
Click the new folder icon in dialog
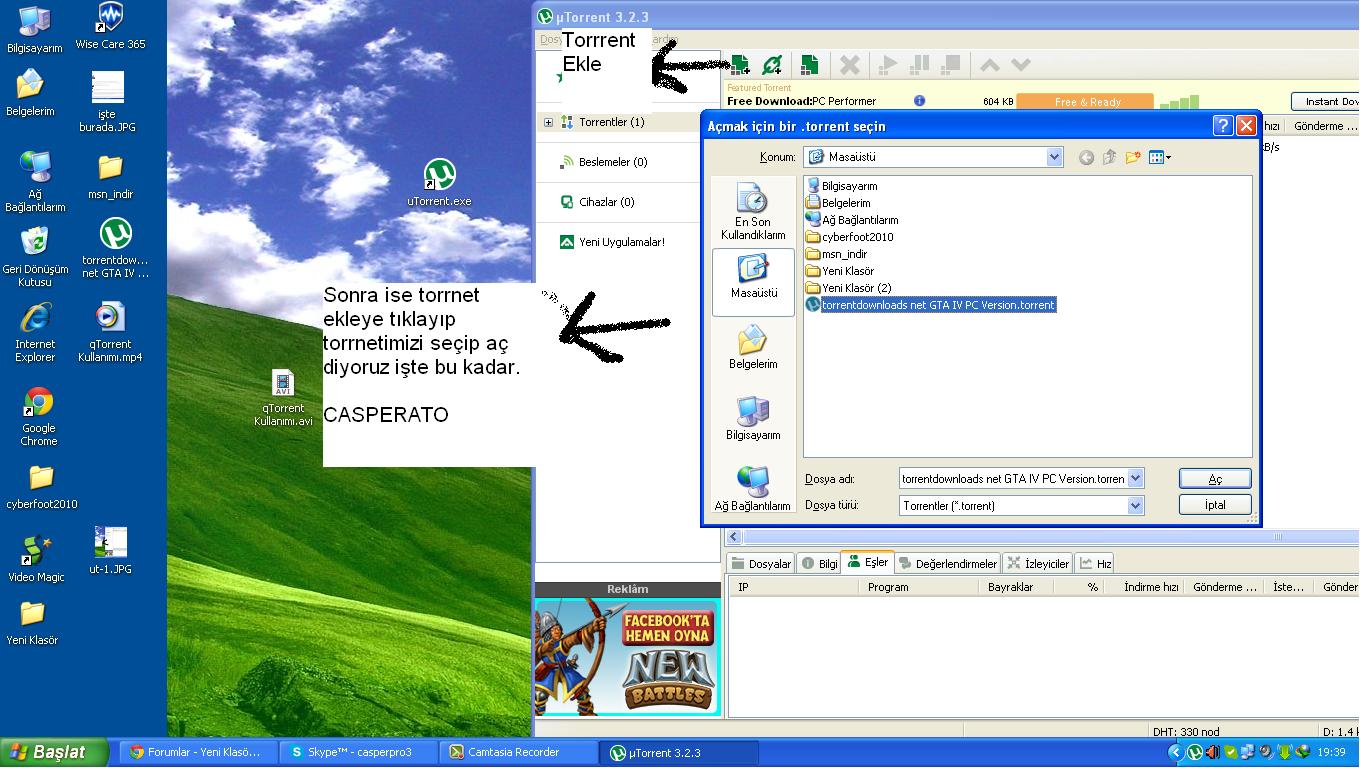click(x=1133, y=157)
